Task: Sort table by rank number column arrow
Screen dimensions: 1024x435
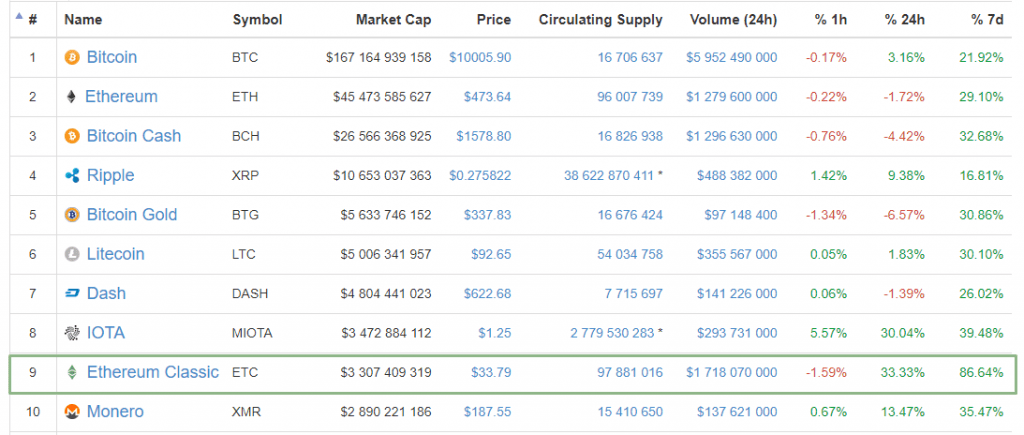Action: coord(21,18)
